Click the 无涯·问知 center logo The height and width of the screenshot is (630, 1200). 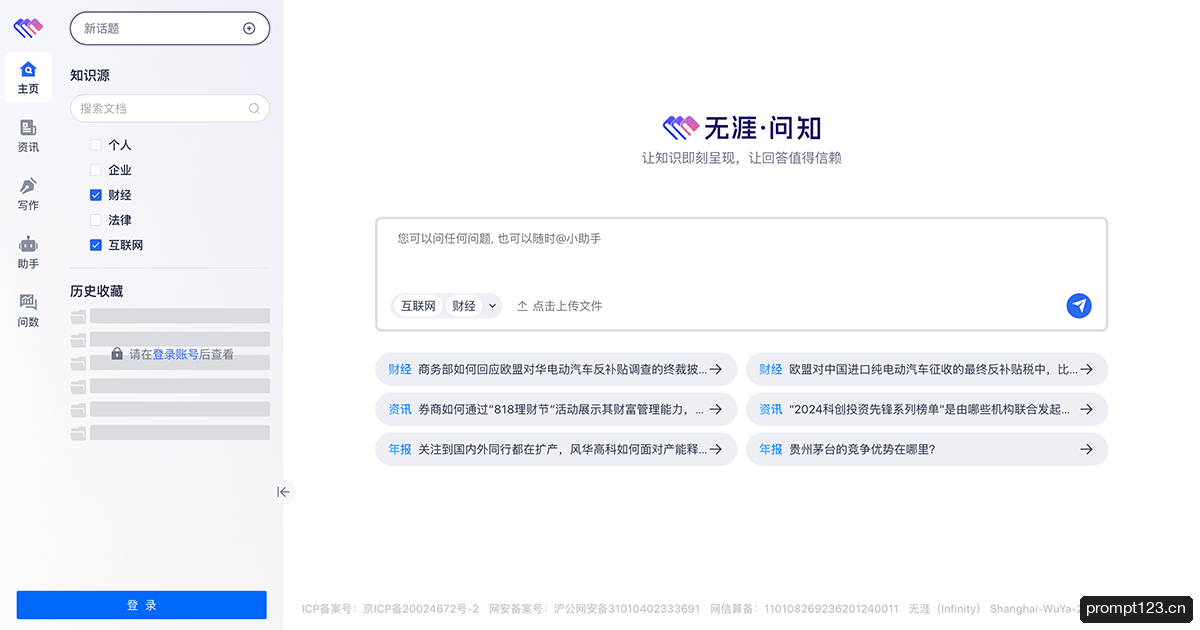click(742, 127)
